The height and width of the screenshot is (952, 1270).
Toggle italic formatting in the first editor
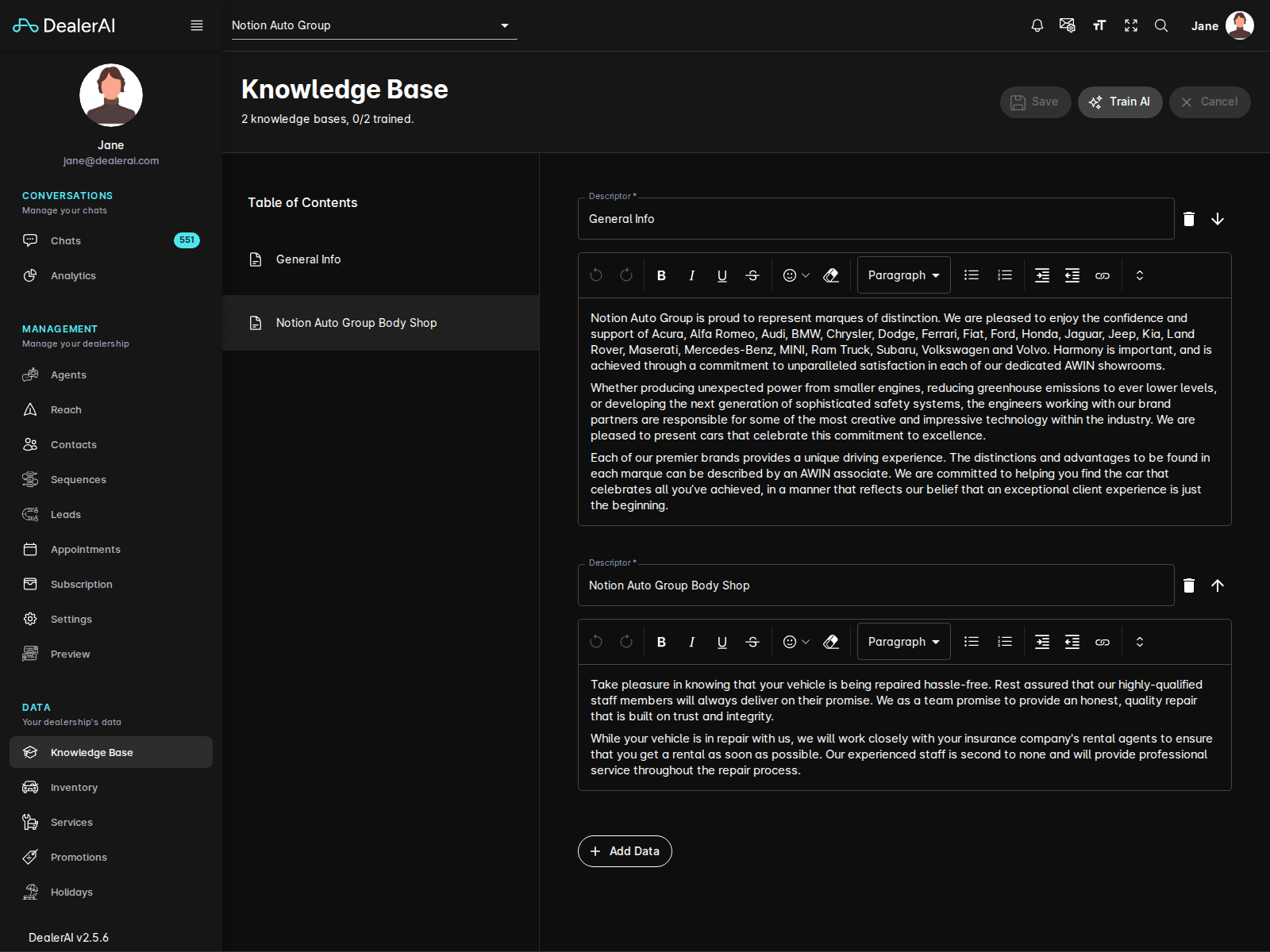[691, 275]
